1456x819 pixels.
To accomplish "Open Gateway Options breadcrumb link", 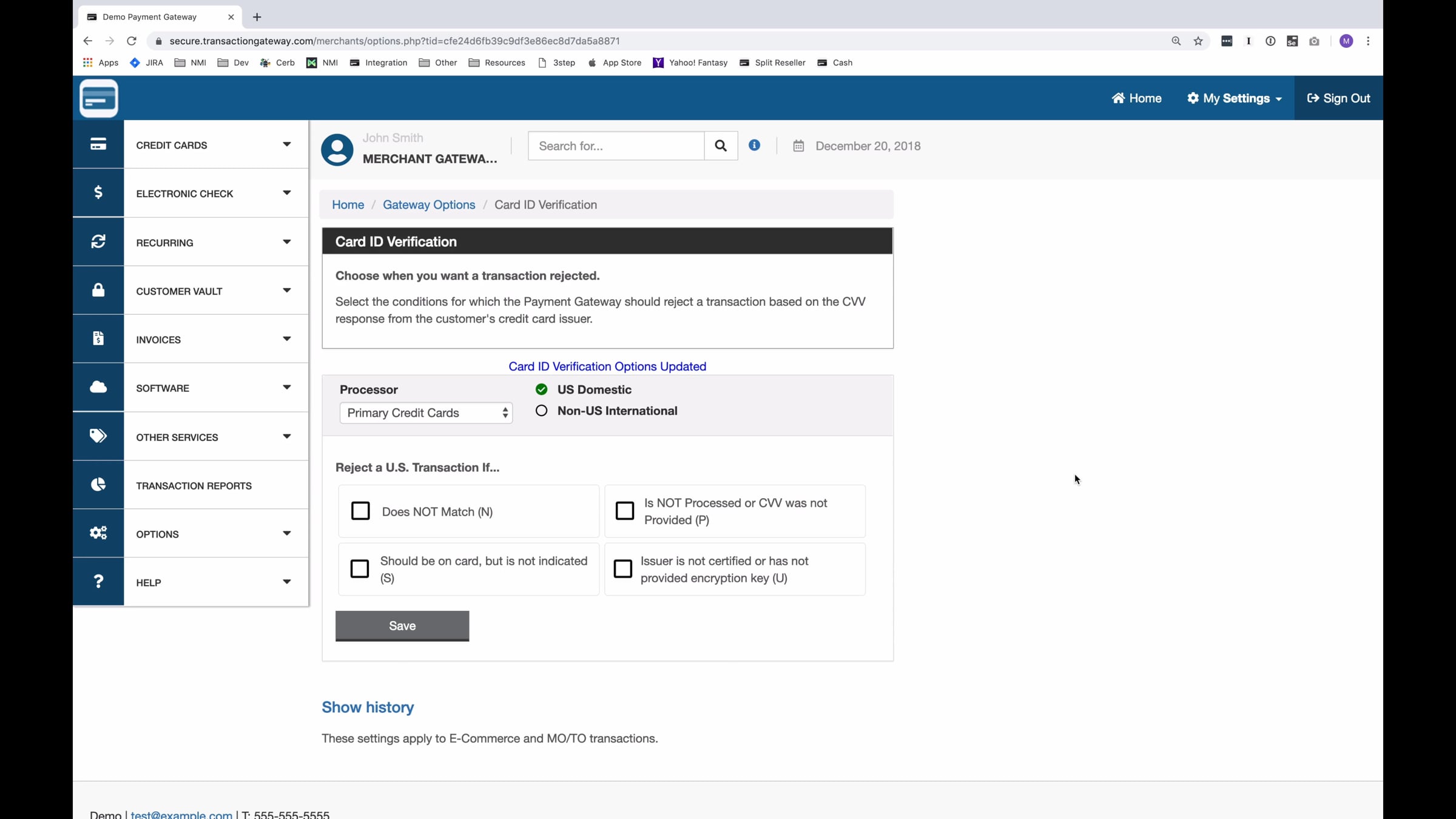I will point(429,205).
